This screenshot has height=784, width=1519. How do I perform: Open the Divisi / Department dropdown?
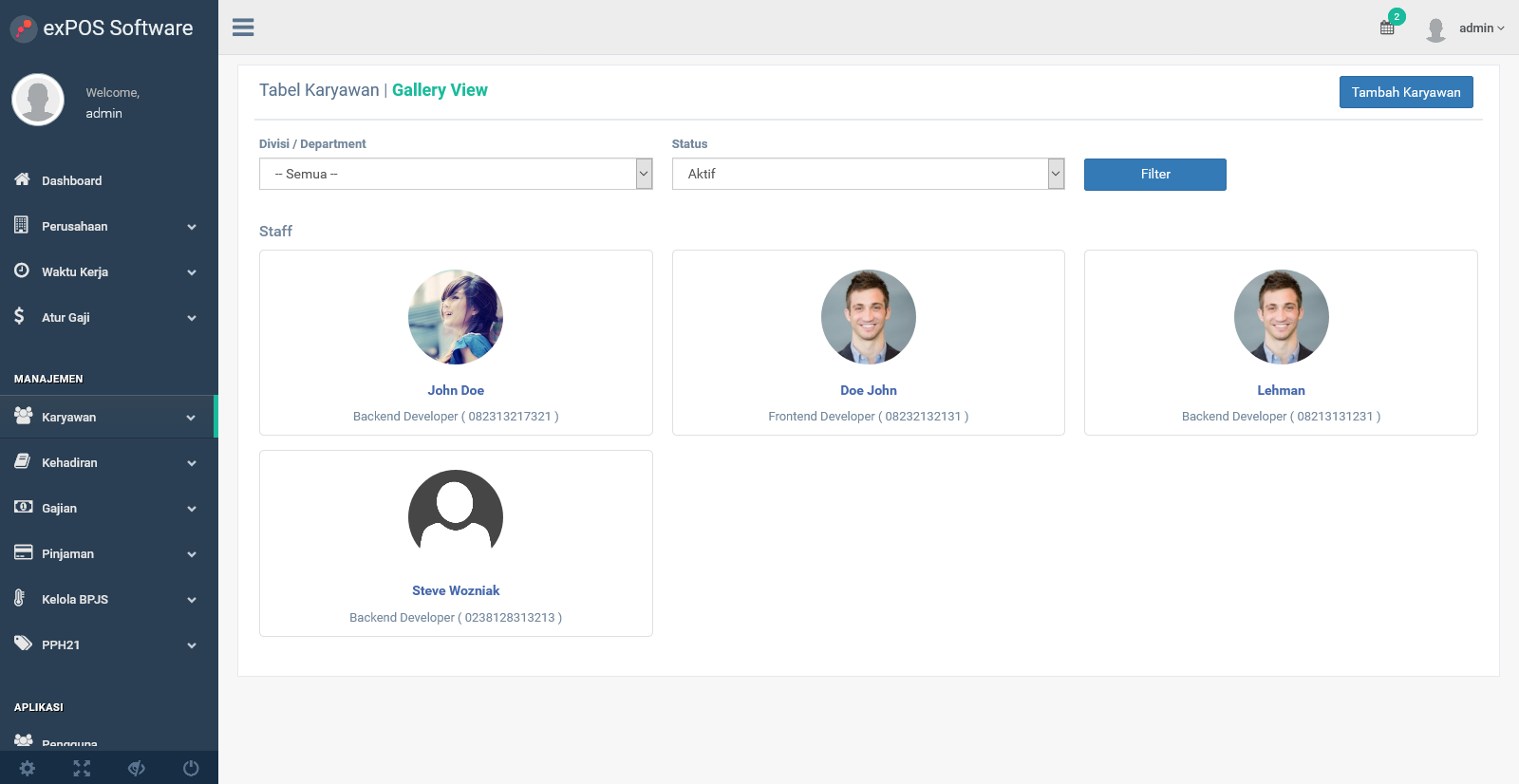click(x=456, y=174)
